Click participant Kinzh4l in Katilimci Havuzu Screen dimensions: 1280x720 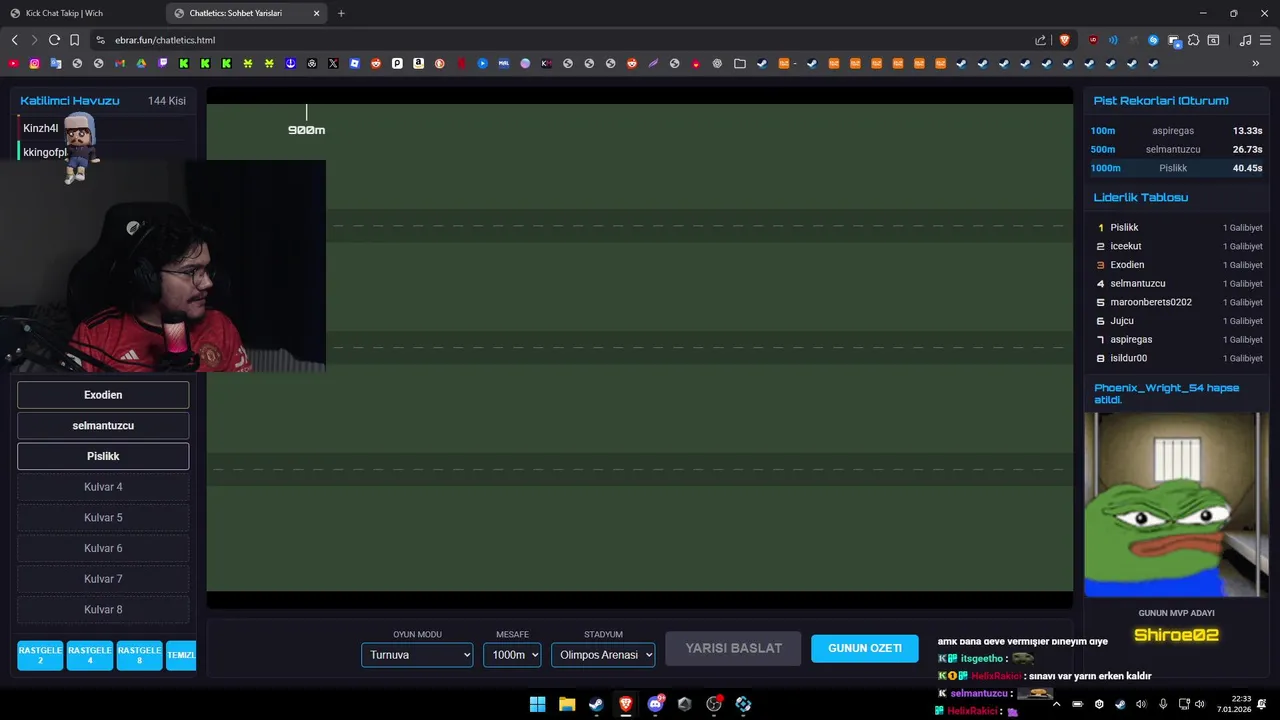[x=41, y=128]
